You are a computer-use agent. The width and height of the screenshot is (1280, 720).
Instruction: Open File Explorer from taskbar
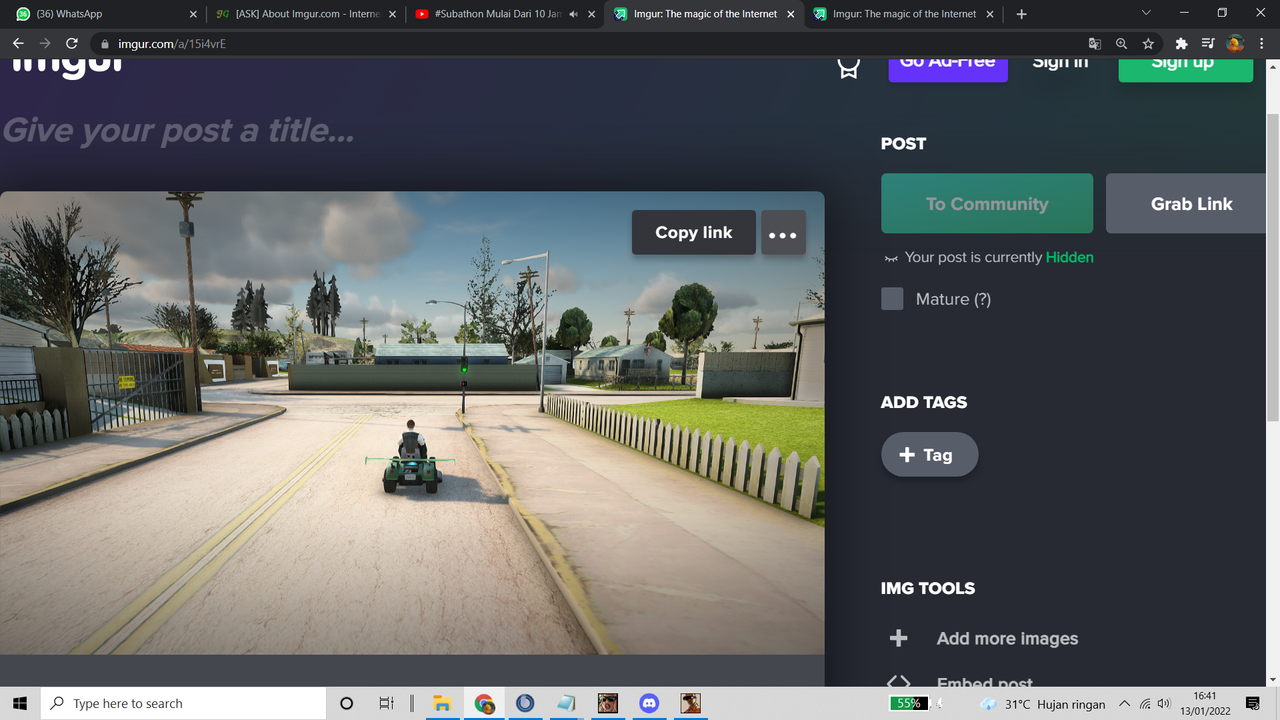(443, 703)
